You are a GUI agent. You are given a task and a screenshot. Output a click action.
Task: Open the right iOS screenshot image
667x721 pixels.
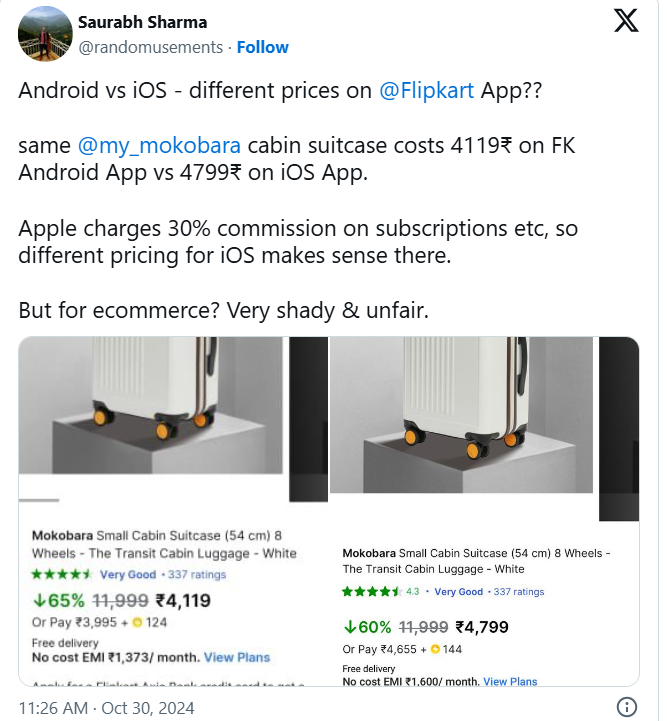(x=484, y=512)
